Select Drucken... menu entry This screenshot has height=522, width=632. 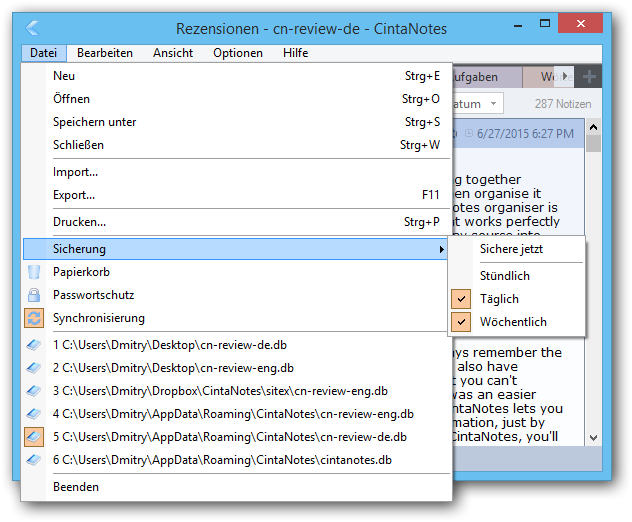click(x=236, y=222)
